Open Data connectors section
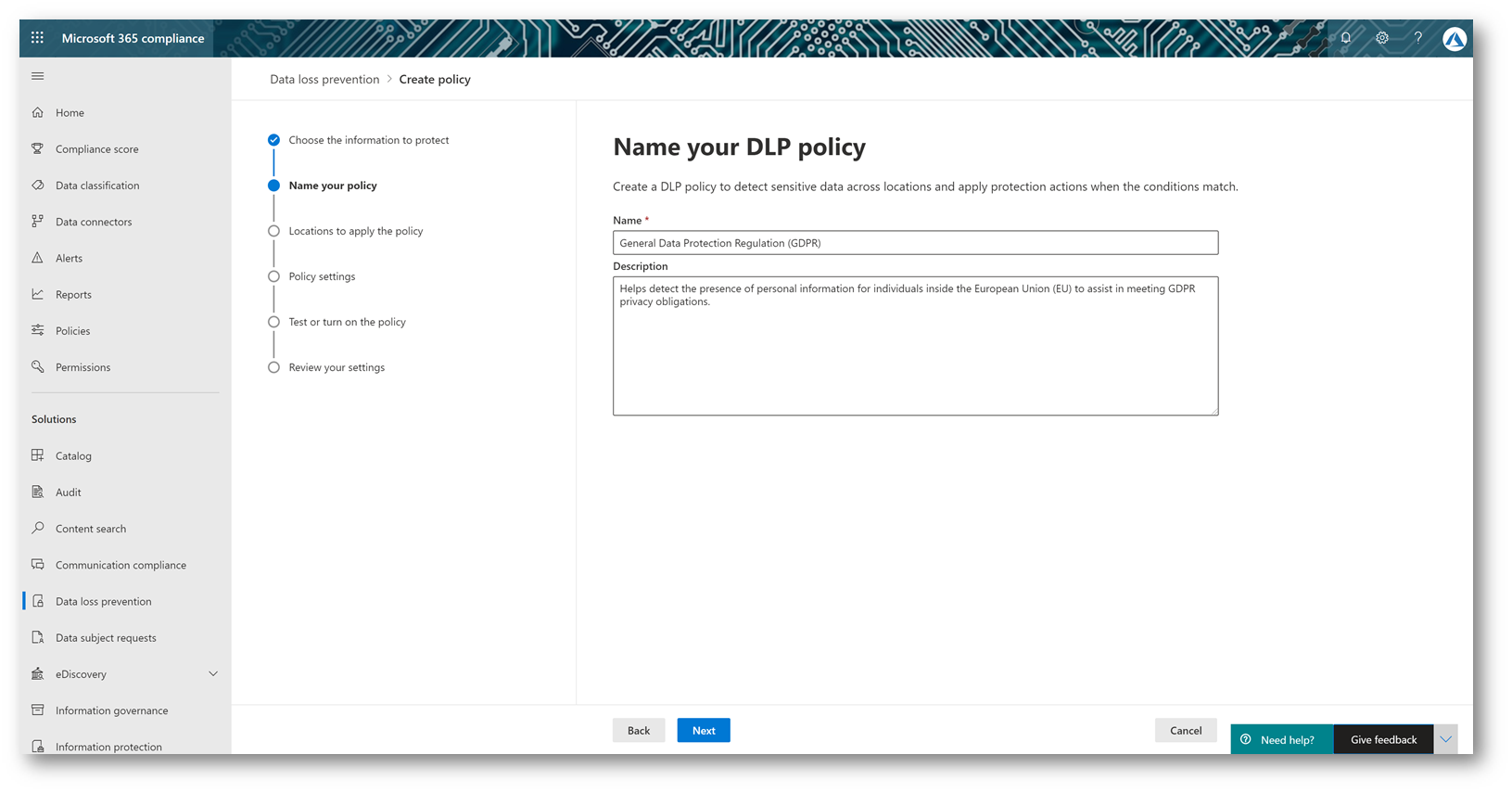Image resolution: width=1512 pixels, height=793 pixels. [94, 222]
